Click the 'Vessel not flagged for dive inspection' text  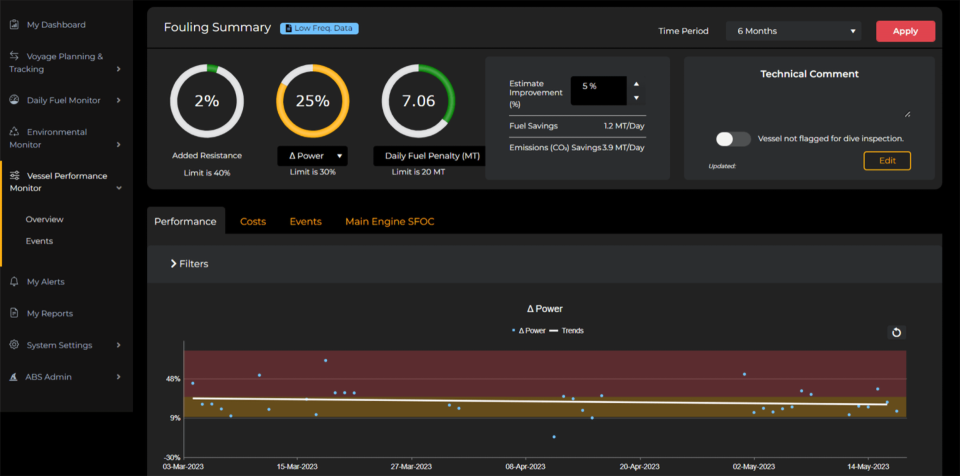[x=830, y=138]
